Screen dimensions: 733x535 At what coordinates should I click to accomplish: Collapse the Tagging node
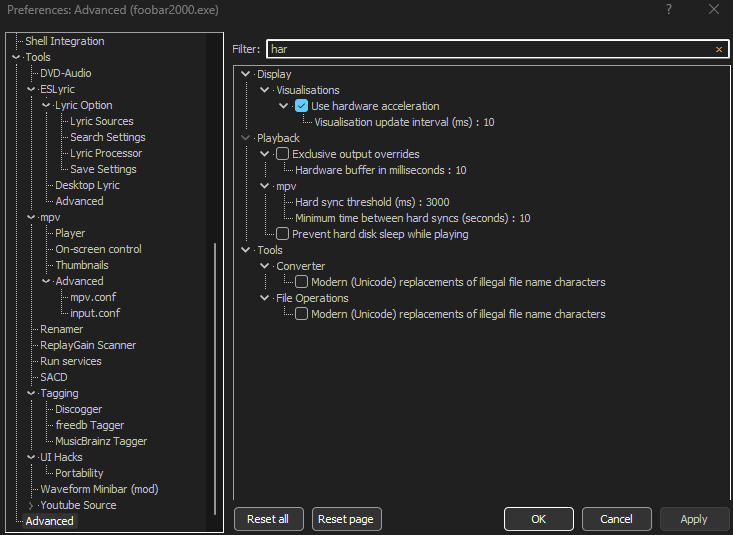(x=31, y=393)
